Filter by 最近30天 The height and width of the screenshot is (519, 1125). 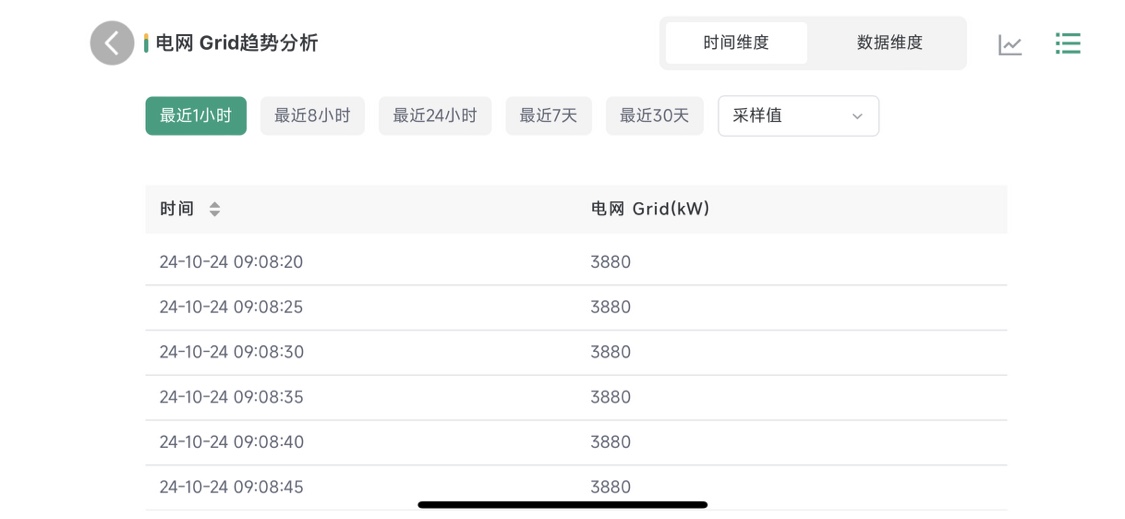click(654, 116)
